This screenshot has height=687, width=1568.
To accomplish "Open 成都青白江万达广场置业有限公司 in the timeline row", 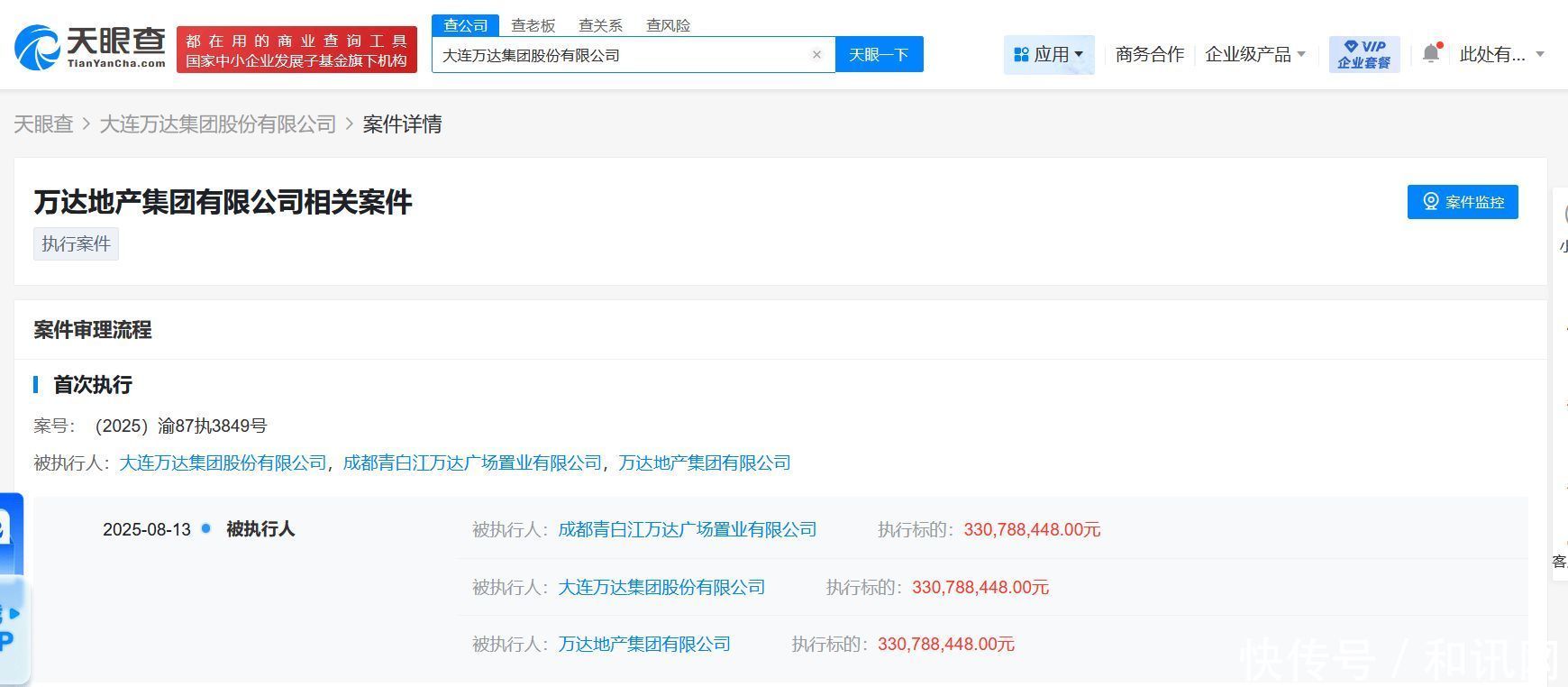I will [687, 530].
